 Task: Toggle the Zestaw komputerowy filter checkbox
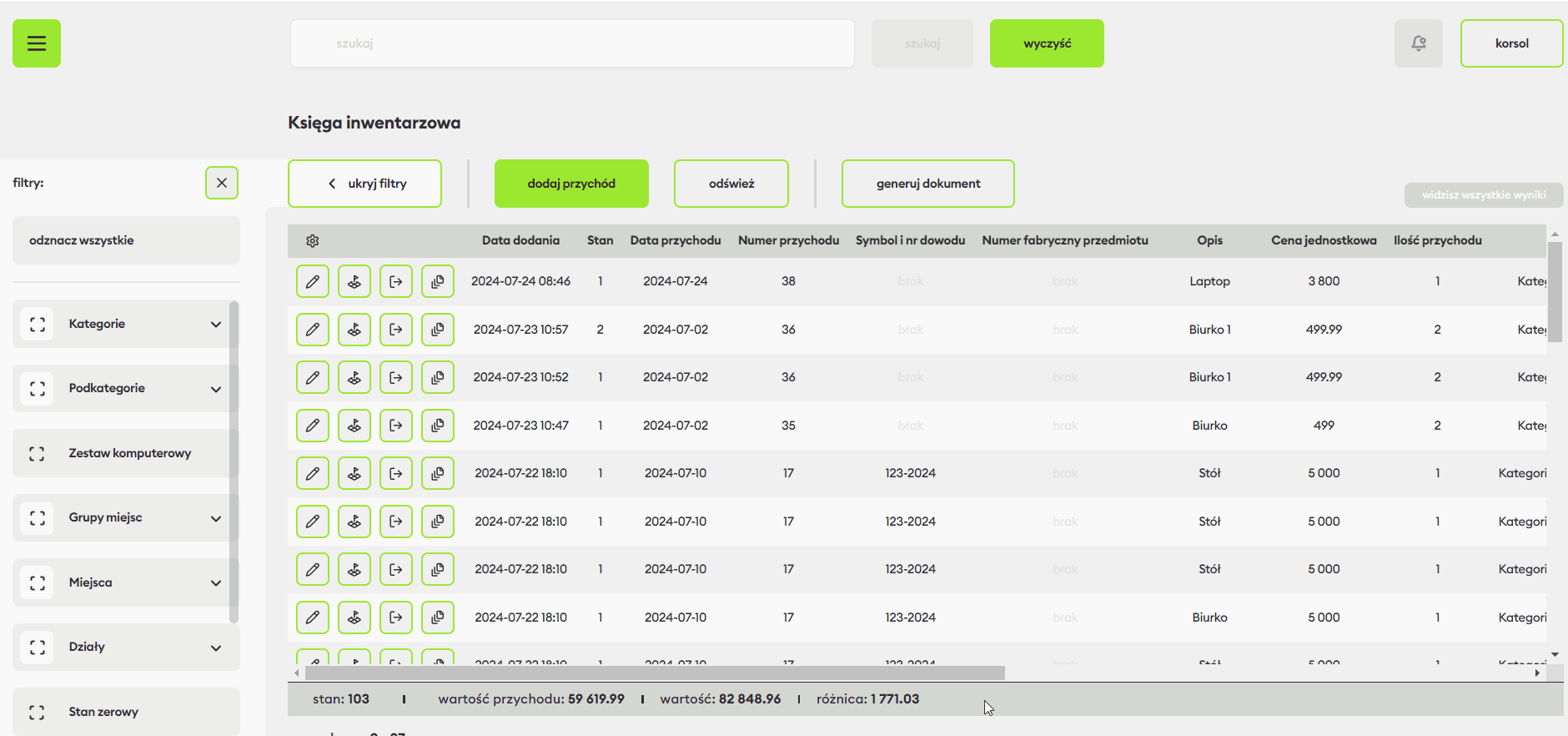[38, 453]
